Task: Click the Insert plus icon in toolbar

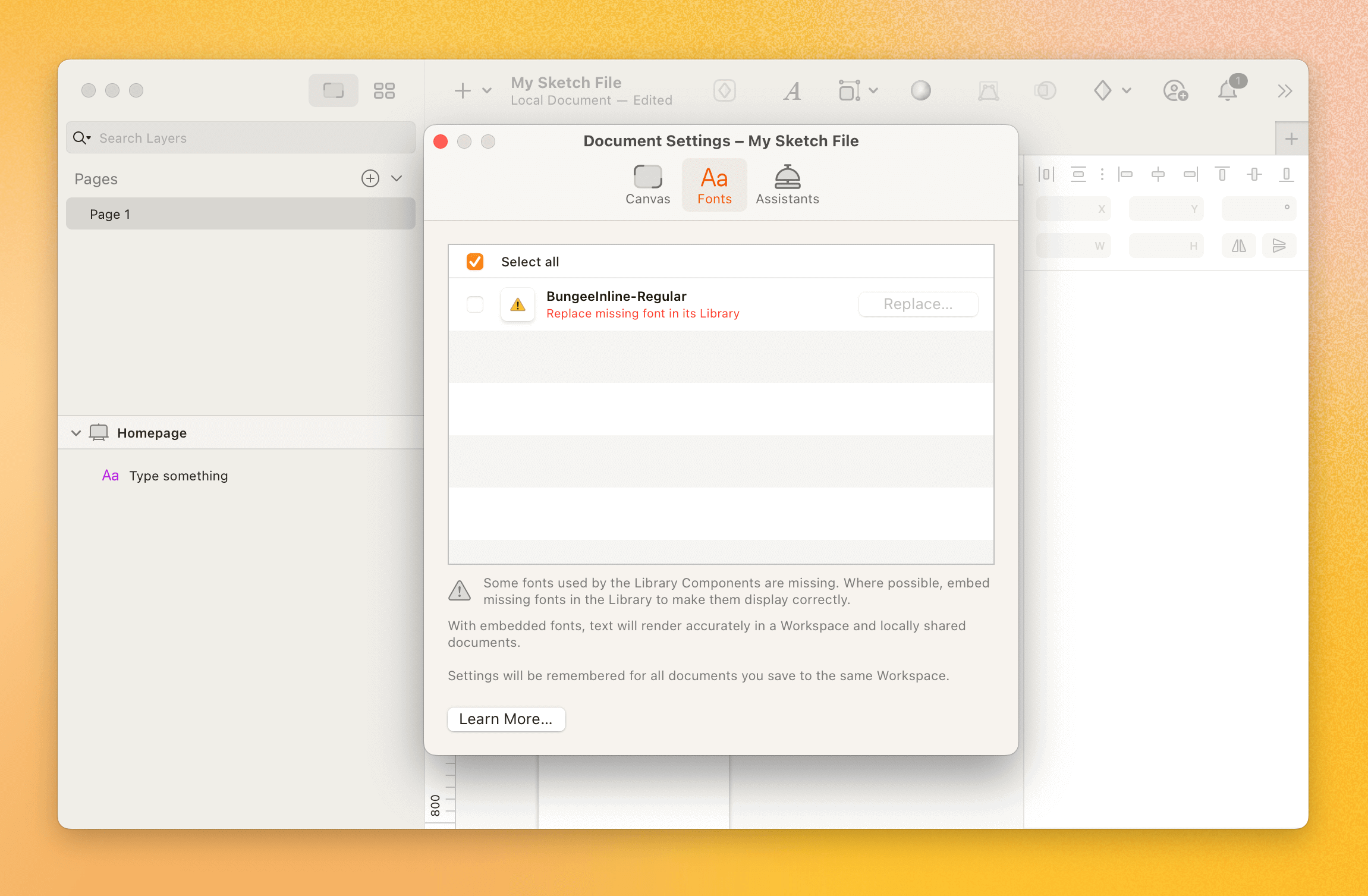Action: pyautogui.click(x=463, y=90)
